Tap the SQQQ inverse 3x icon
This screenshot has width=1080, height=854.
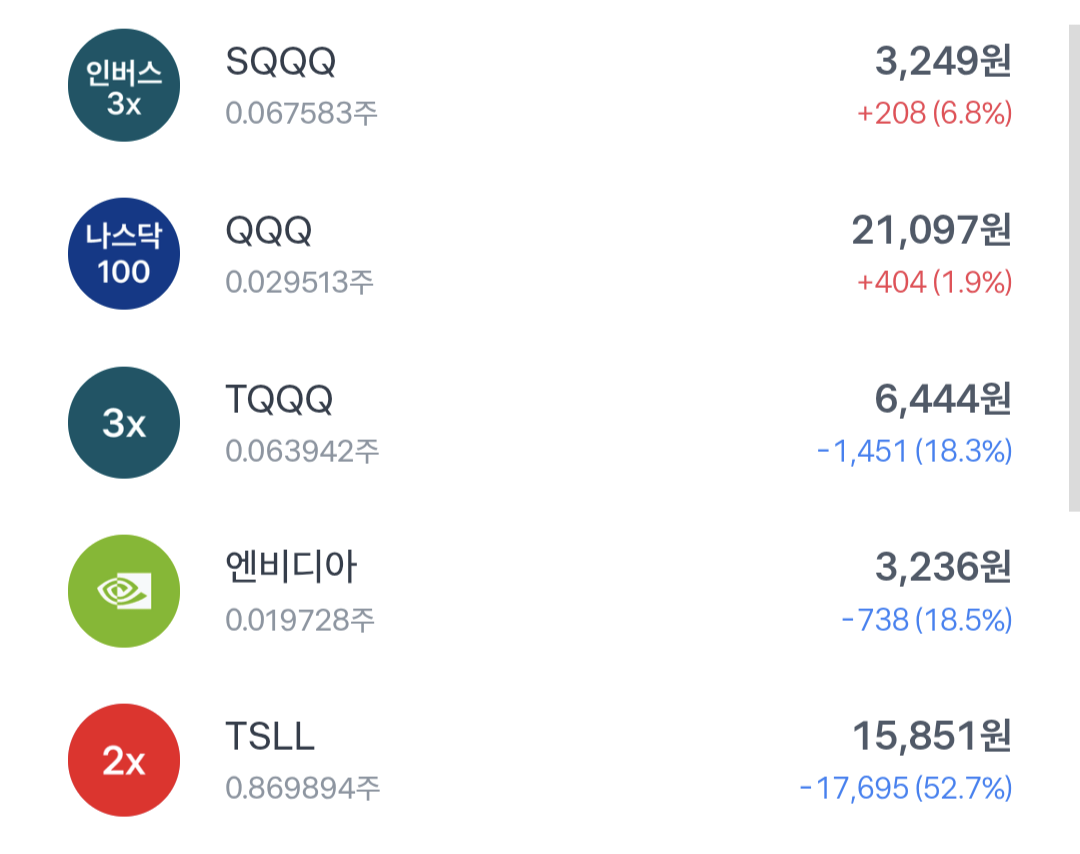click(x=124, y=85)
